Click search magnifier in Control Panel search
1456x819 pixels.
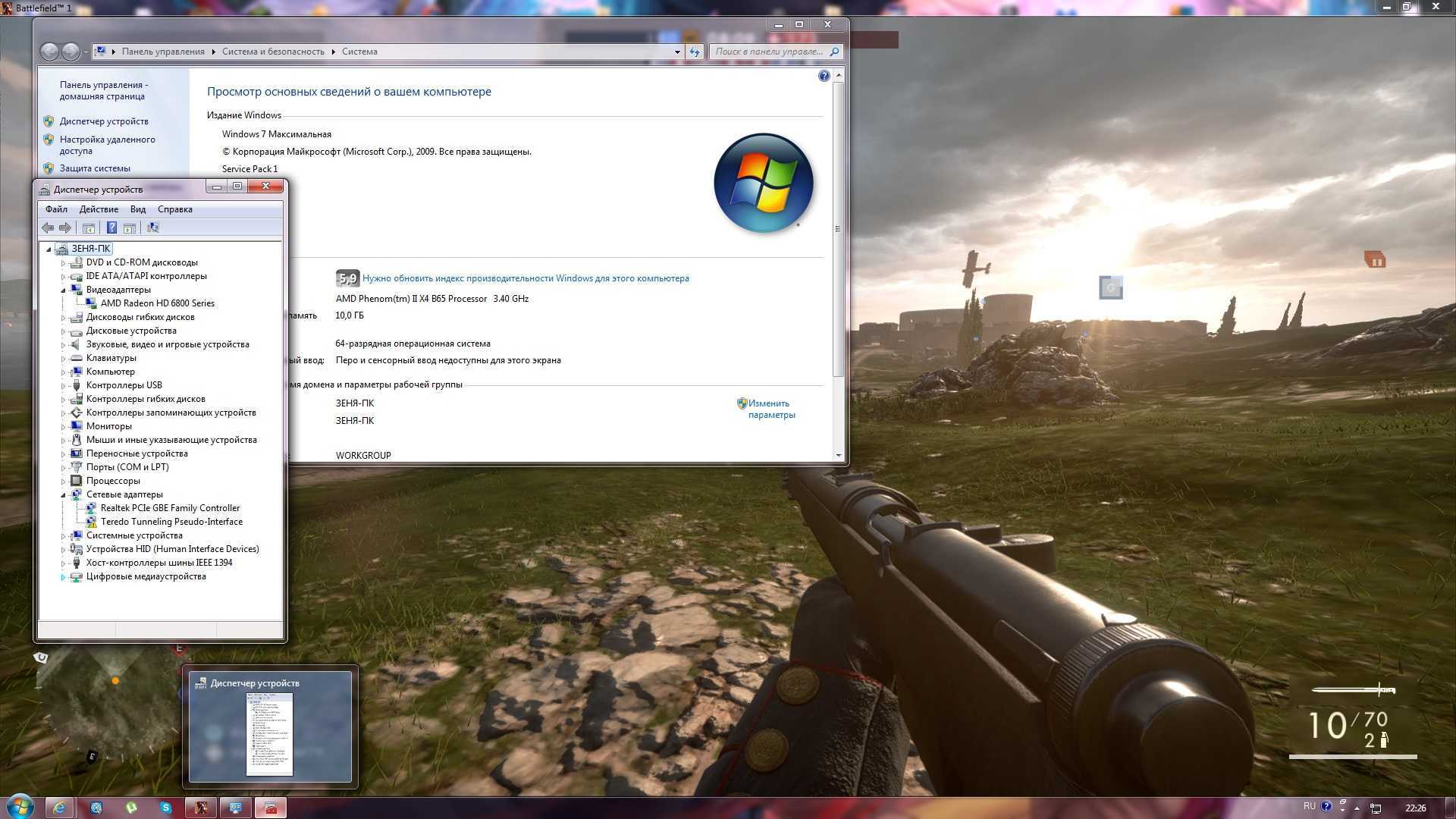(835, 52)
